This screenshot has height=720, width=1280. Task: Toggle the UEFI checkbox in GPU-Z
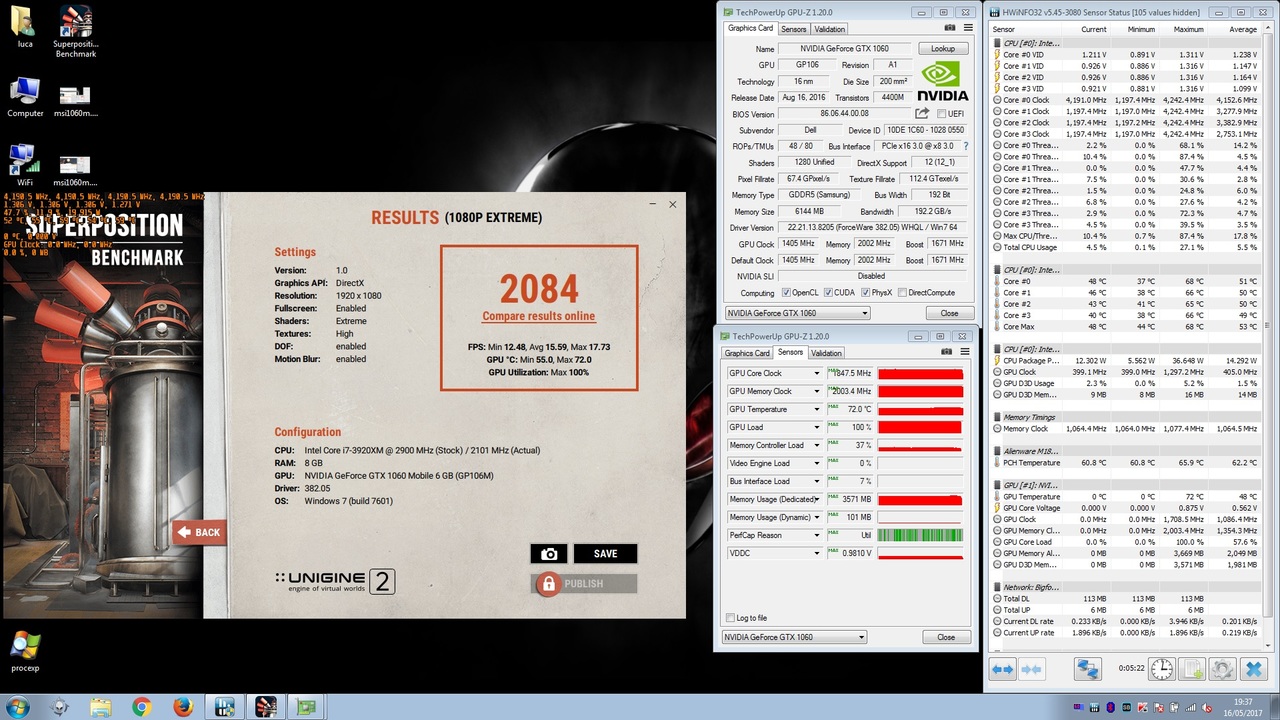[942, 114]
